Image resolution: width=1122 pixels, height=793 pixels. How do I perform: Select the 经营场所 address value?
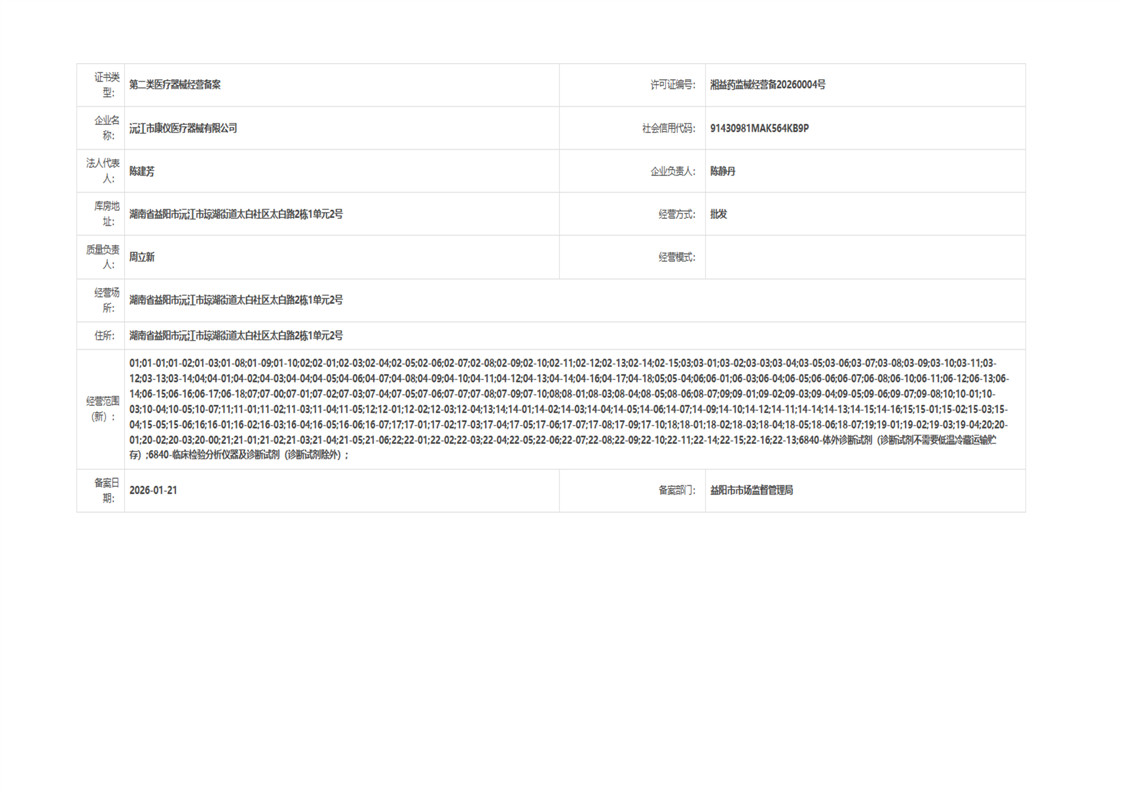tap(235, 300)
